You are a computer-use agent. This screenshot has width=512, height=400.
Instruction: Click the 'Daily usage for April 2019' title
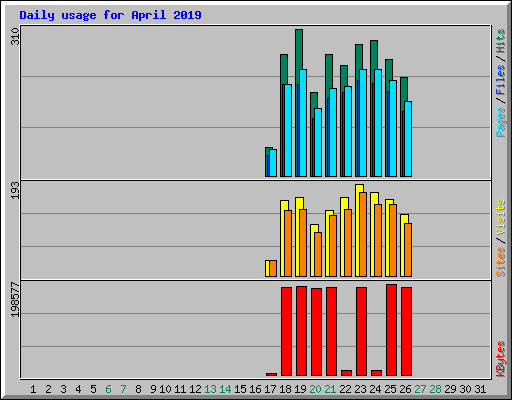click(110, 15)
